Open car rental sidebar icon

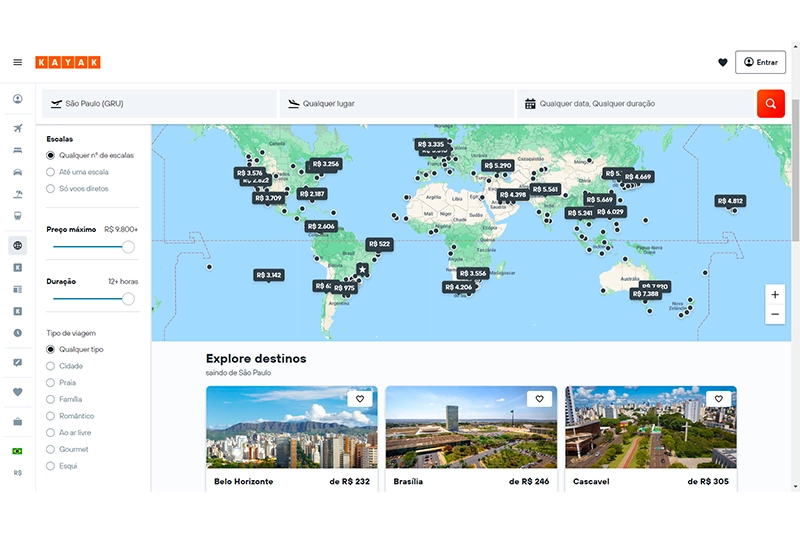click(18, 172)
